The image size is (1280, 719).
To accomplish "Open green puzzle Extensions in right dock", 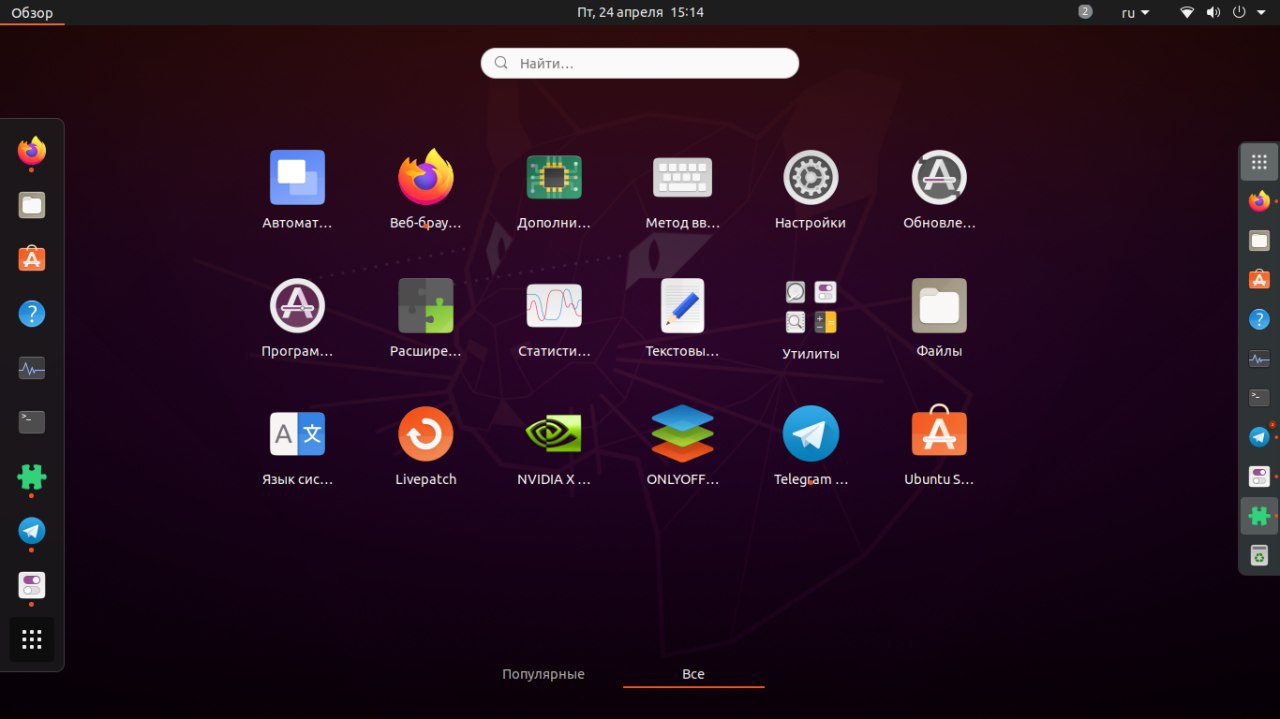I will 1259,515.
